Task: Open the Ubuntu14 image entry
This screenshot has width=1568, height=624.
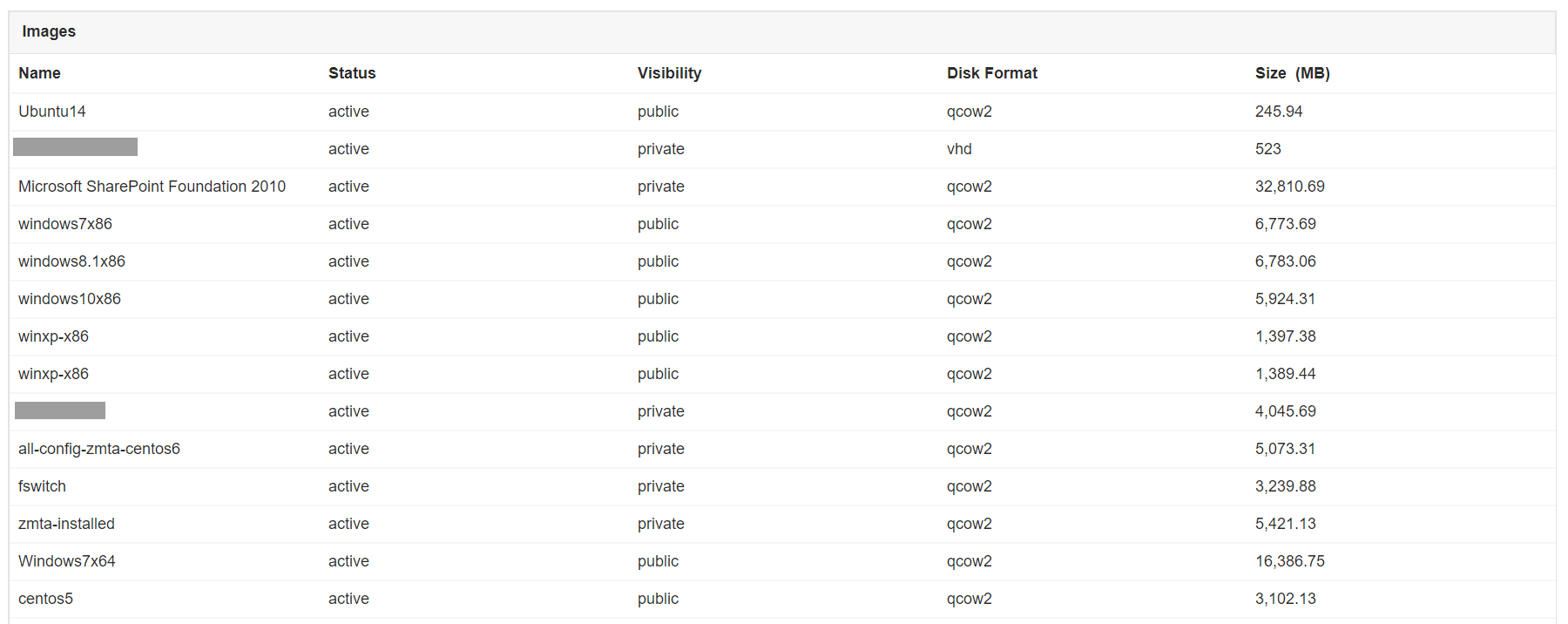Action: (x=52, y=112)
